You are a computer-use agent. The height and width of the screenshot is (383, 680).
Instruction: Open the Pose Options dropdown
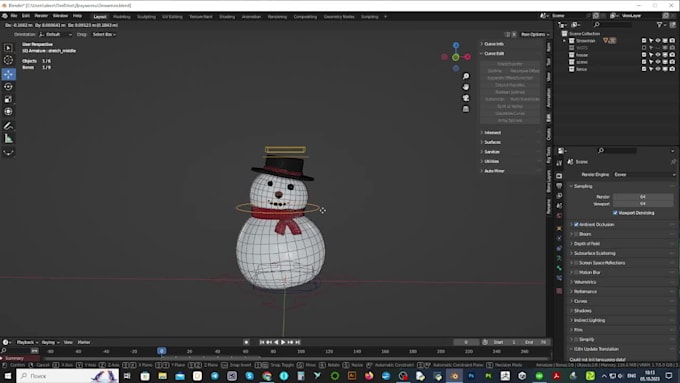click(x=535, y=34)
